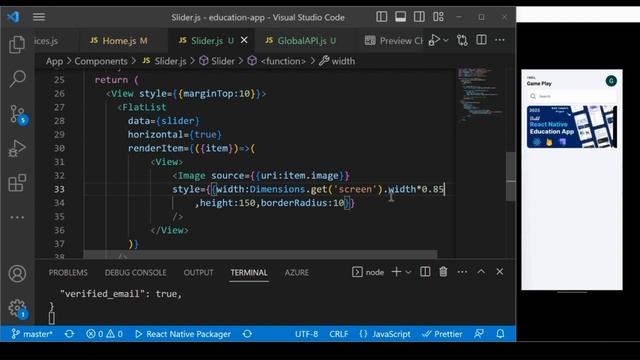Tap the profile avatar in app preview
640x360 pixels.
[611, 81]
